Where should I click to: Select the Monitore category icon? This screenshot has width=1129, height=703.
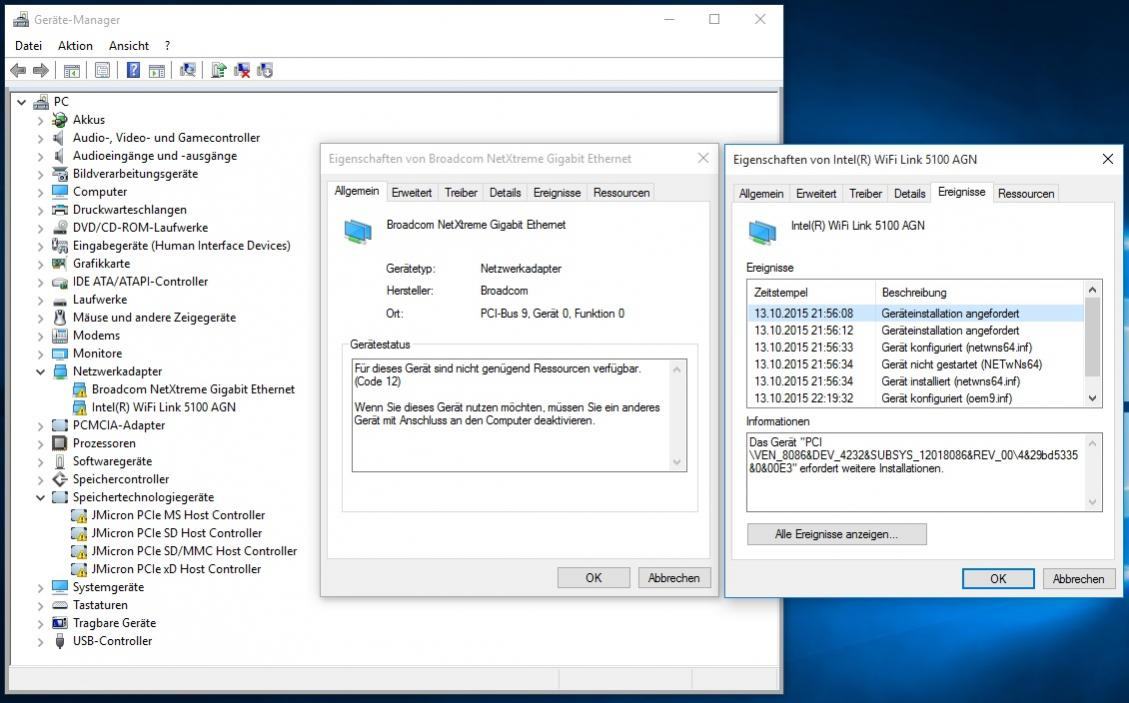click(x=60, y=354)
